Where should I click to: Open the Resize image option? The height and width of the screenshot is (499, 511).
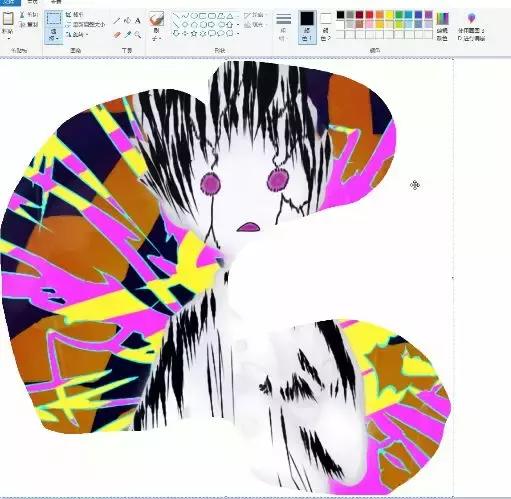coord(85,25)
